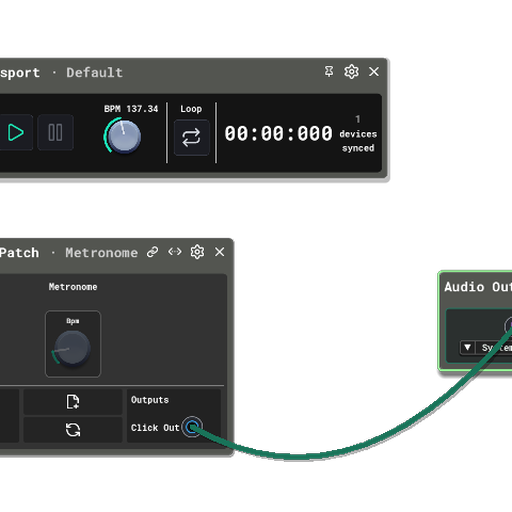Click the Metronome Bpm knob
The image size is (512, 512).
click(x=72, y=349)
